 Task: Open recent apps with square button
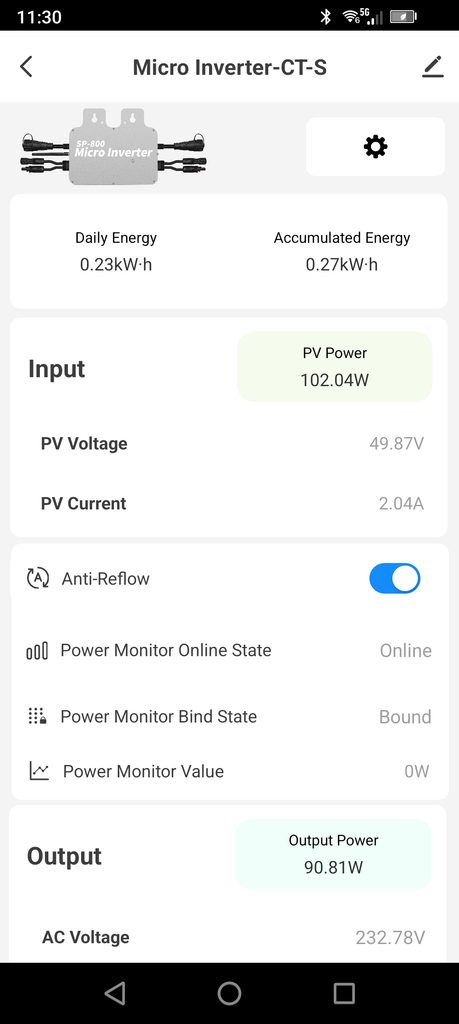[x=344, y=993]
